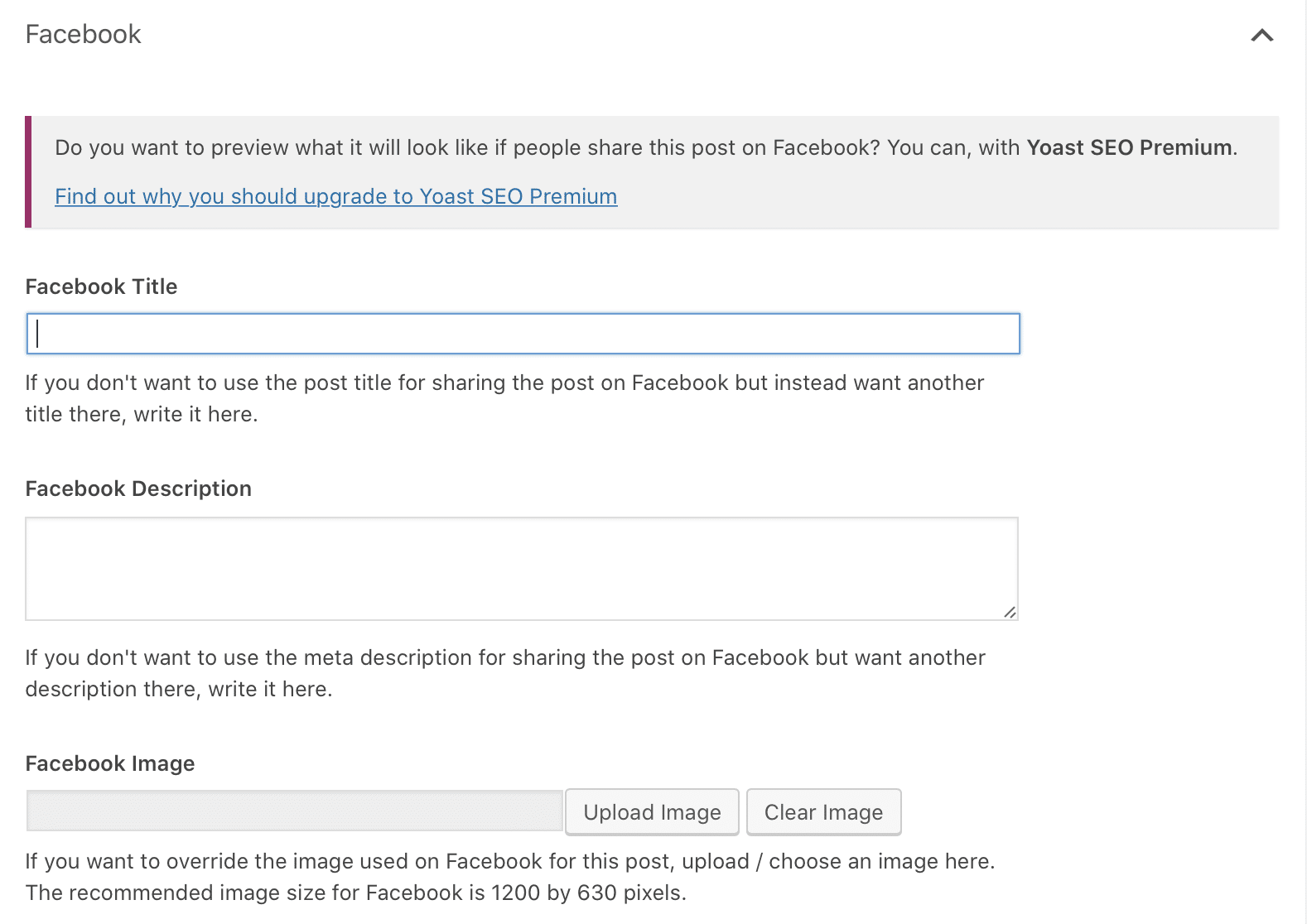Click the "Facebook Image" field label
This screenshot has height=924, width=1307.
click(110, 763)
